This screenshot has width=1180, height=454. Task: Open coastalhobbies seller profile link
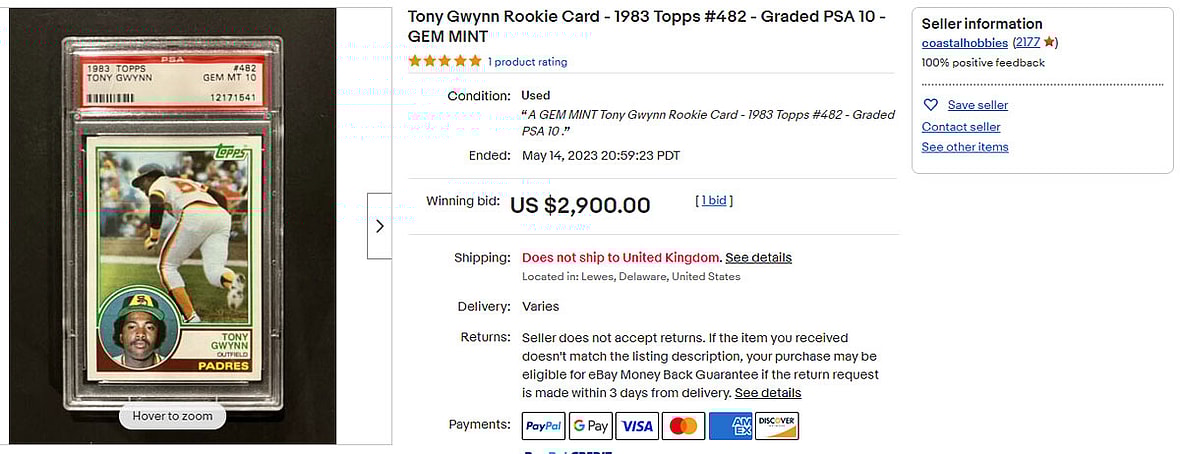(964, 43)
